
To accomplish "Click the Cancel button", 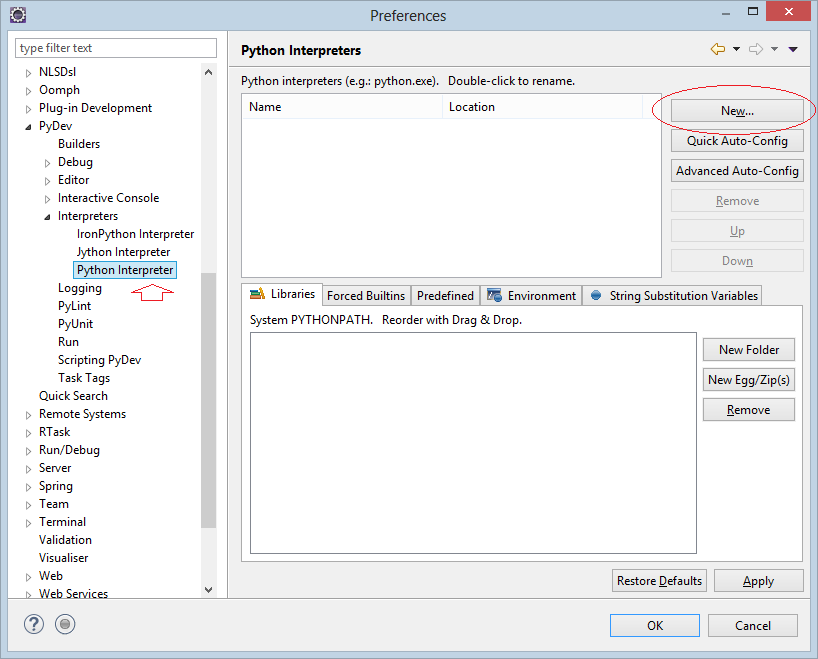I will click(x=753, y=625).
